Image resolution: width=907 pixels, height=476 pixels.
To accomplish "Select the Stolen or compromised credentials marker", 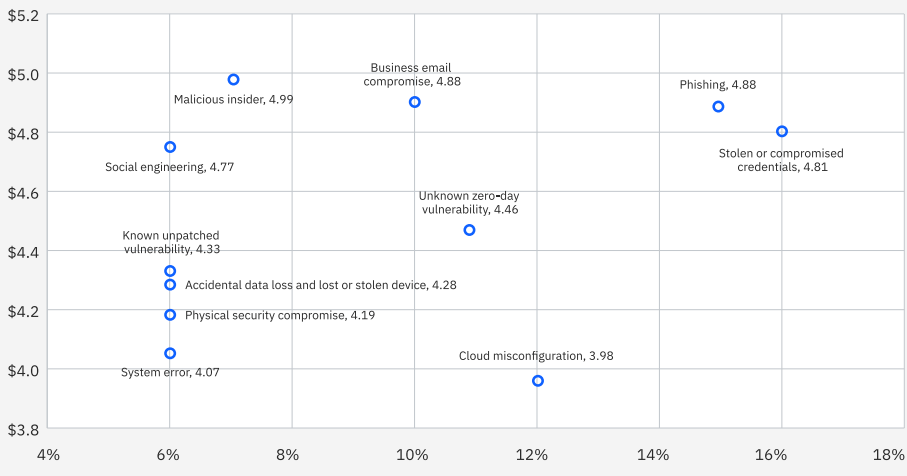I will coord(782,131).
